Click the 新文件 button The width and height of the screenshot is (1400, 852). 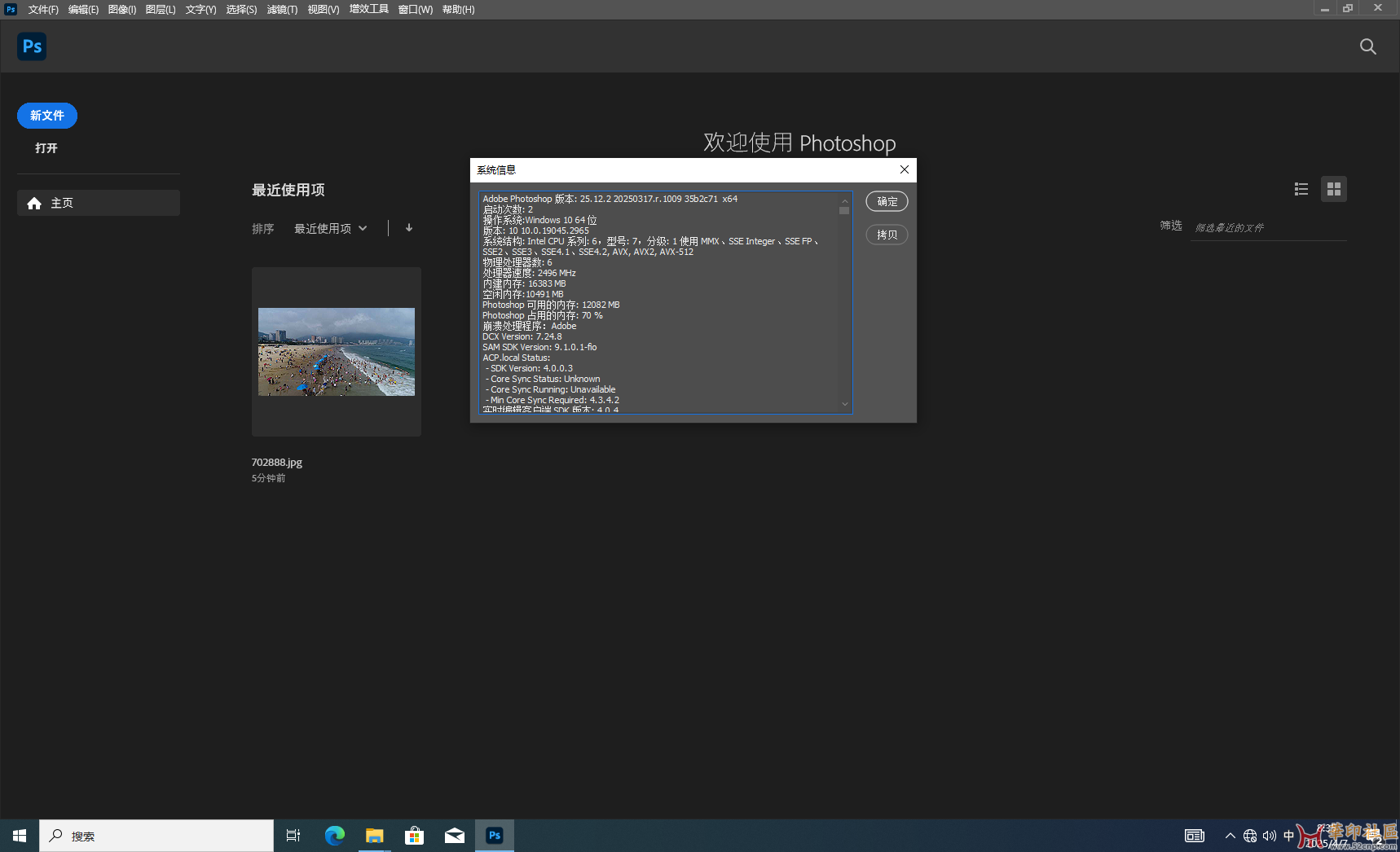(47, 116)
